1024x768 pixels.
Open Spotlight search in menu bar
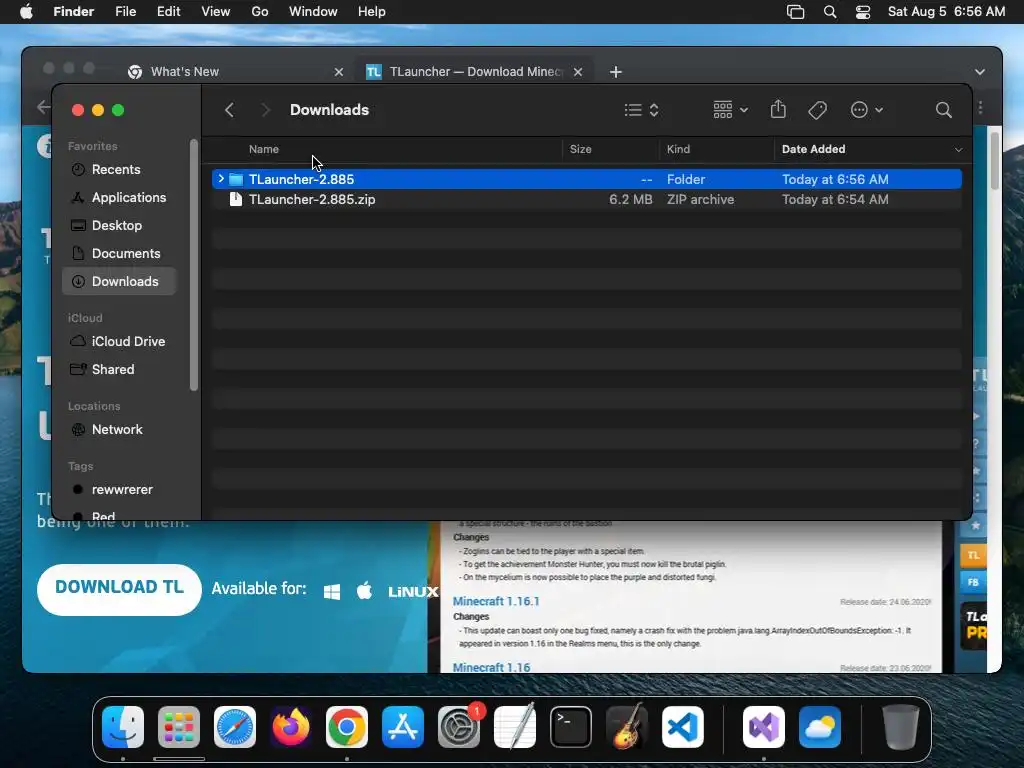point(829,12)
